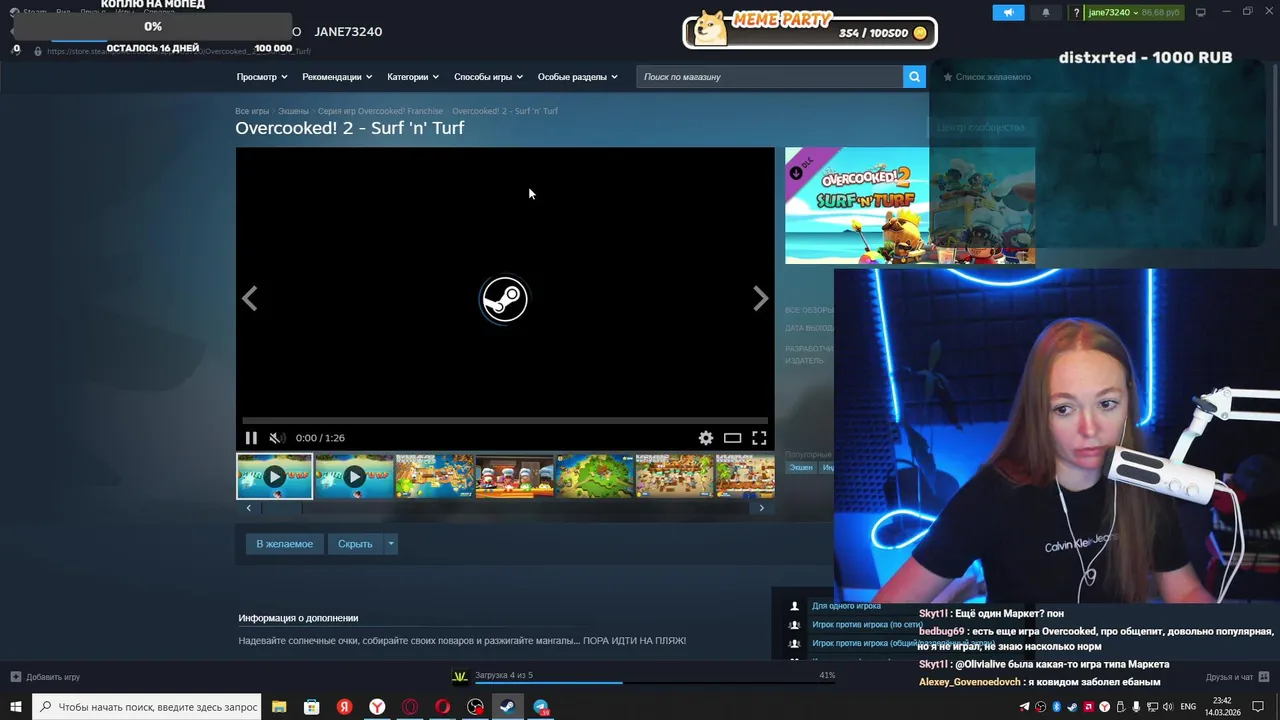
Task: Open the 'Способы игры' store menu
Action: pyautogui.click(x=489, y=77)
